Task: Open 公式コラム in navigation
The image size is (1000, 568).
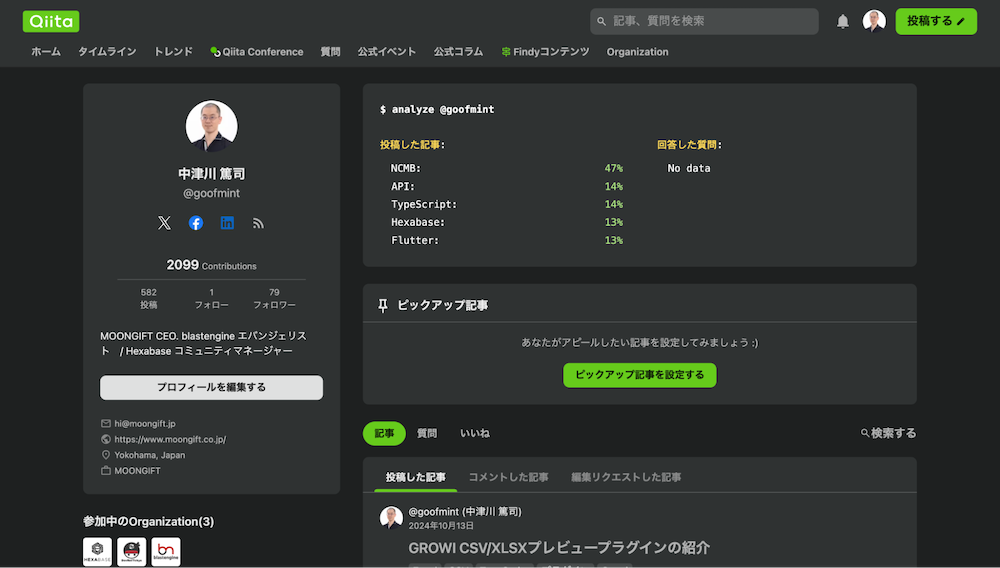Action: (x=458, y=52)
